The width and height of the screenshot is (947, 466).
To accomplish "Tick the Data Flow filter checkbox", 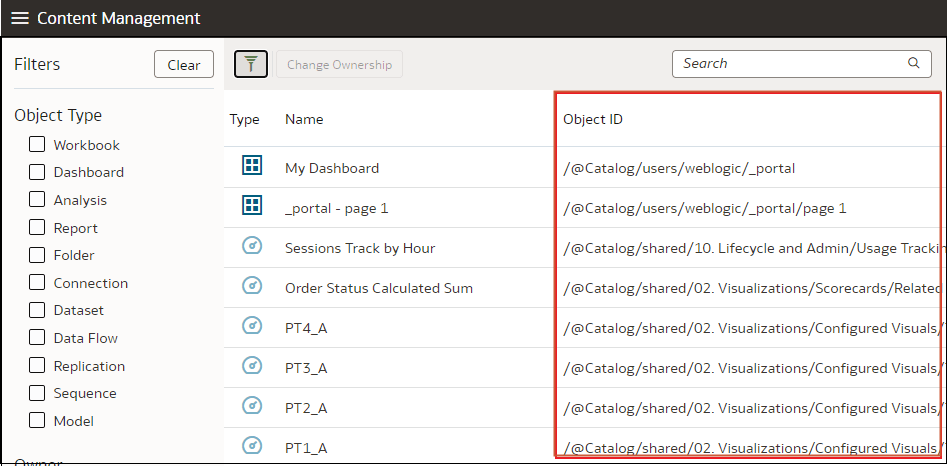I will pyautogui.click(x=37, y=337).
